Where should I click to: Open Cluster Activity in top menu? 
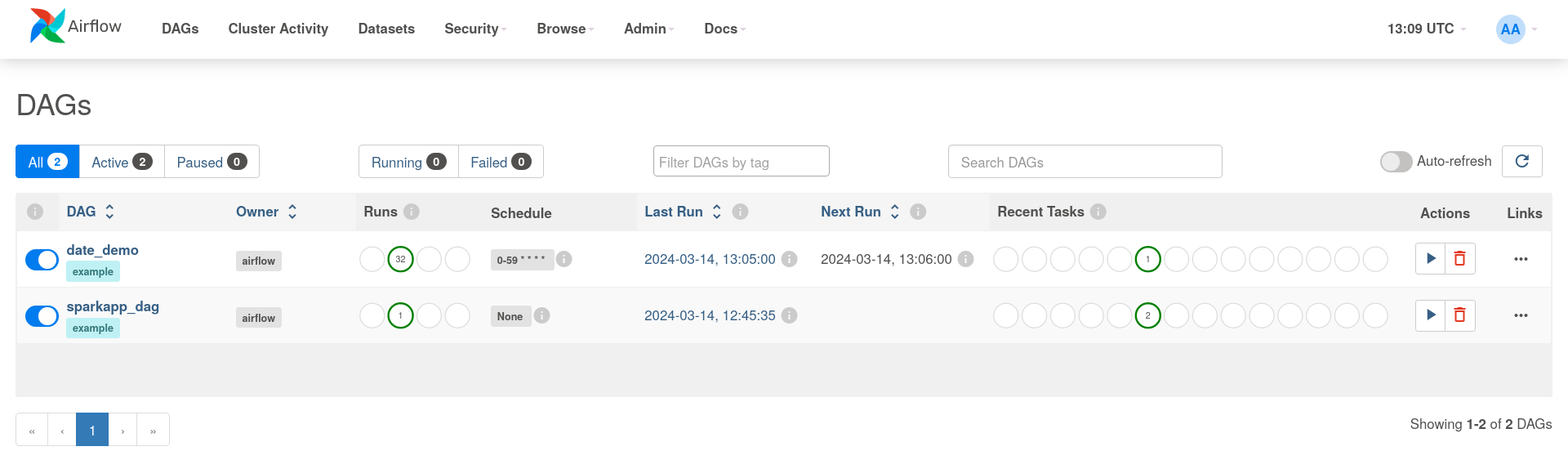(278, 29)
